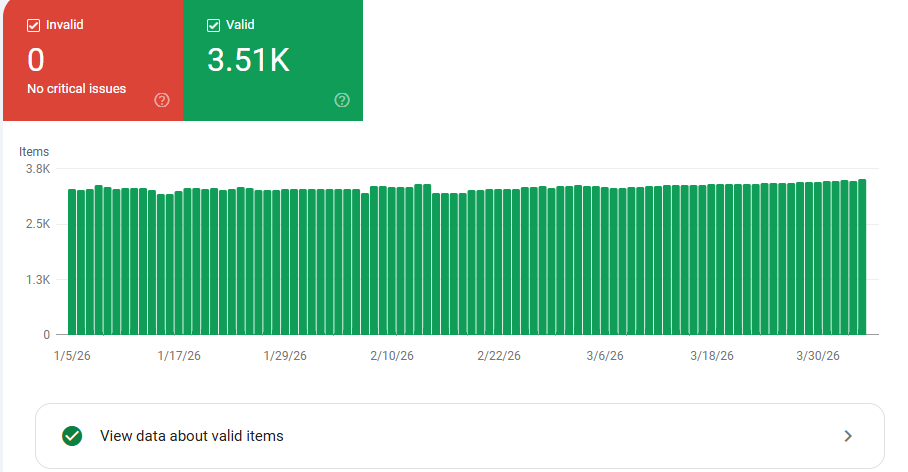The width and height of the screenshot is (908, 472).
Task: Click the bar above the 3/6/26 label
Action: pos(605,260)
